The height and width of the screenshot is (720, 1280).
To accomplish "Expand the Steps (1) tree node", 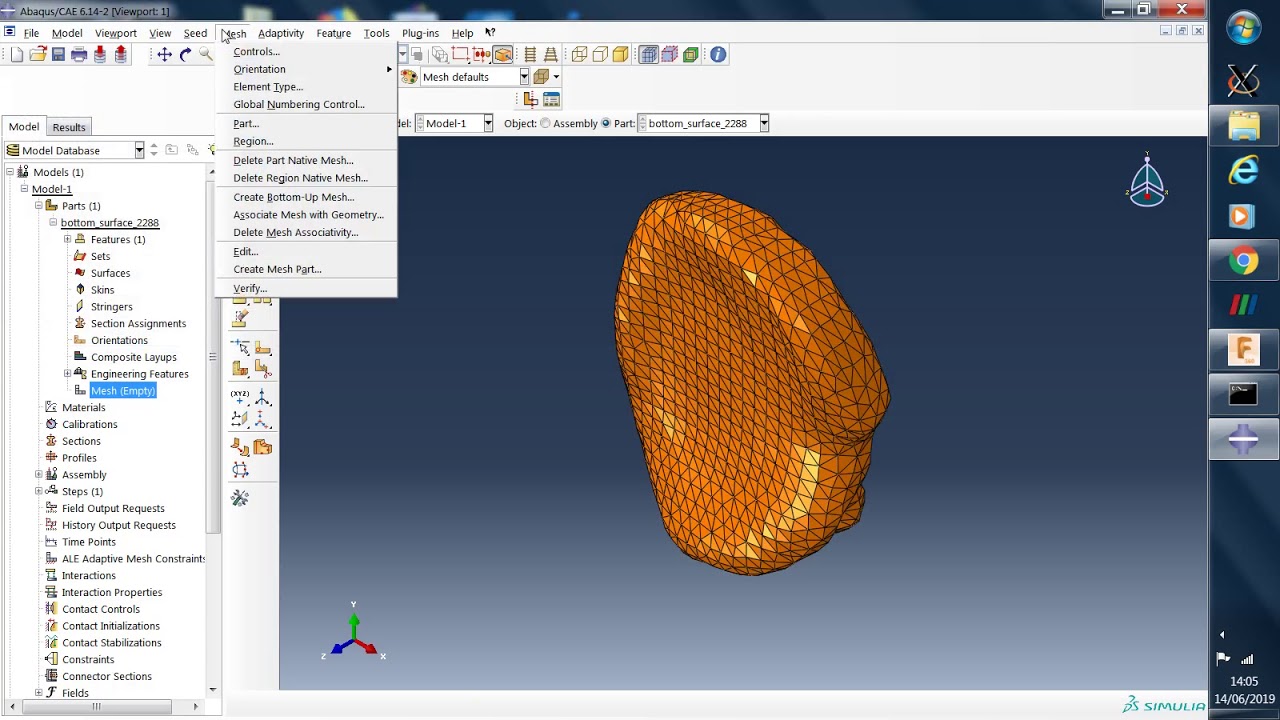I will (x=38, y=491).
